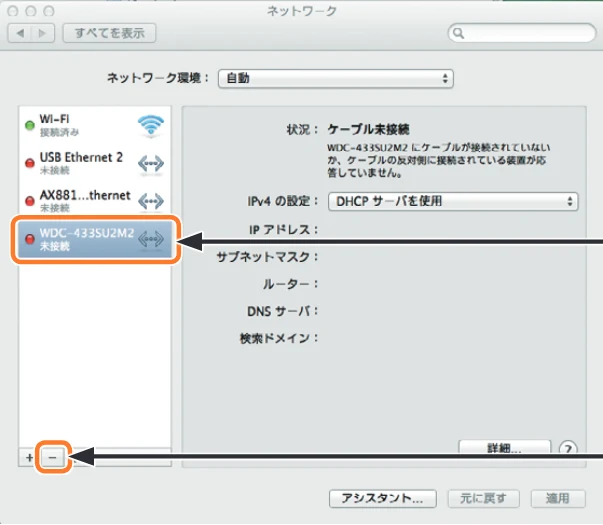
Task: Click the red status dot beside USB Ethernet 2
Action: click(x=30, y=163)
